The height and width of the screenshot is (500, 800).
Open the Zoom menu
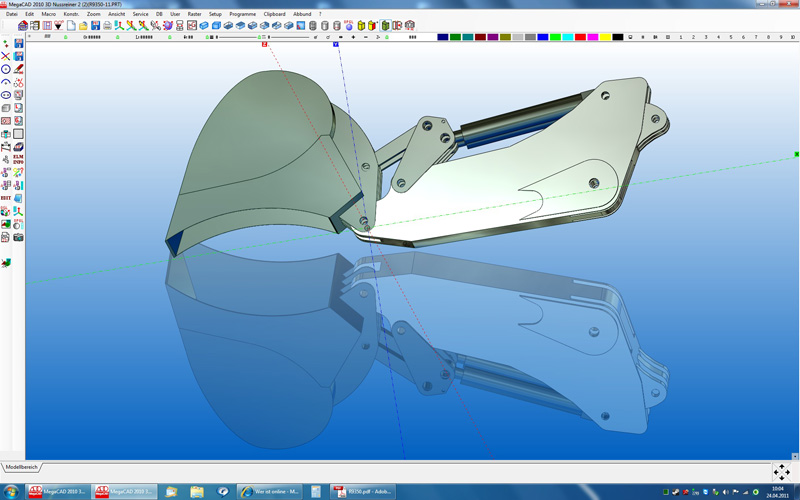pyautogui.click(x=93, y=14)
